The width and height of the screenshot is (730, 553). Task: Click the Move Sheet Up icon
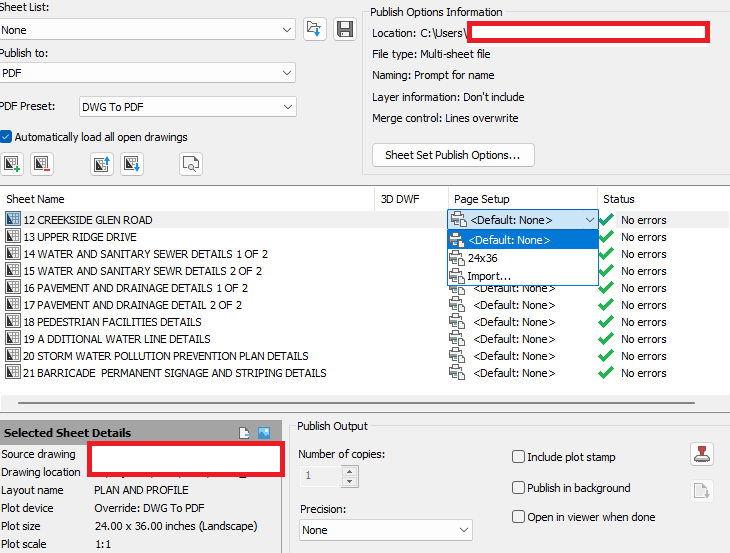click(x=102, y=164)
